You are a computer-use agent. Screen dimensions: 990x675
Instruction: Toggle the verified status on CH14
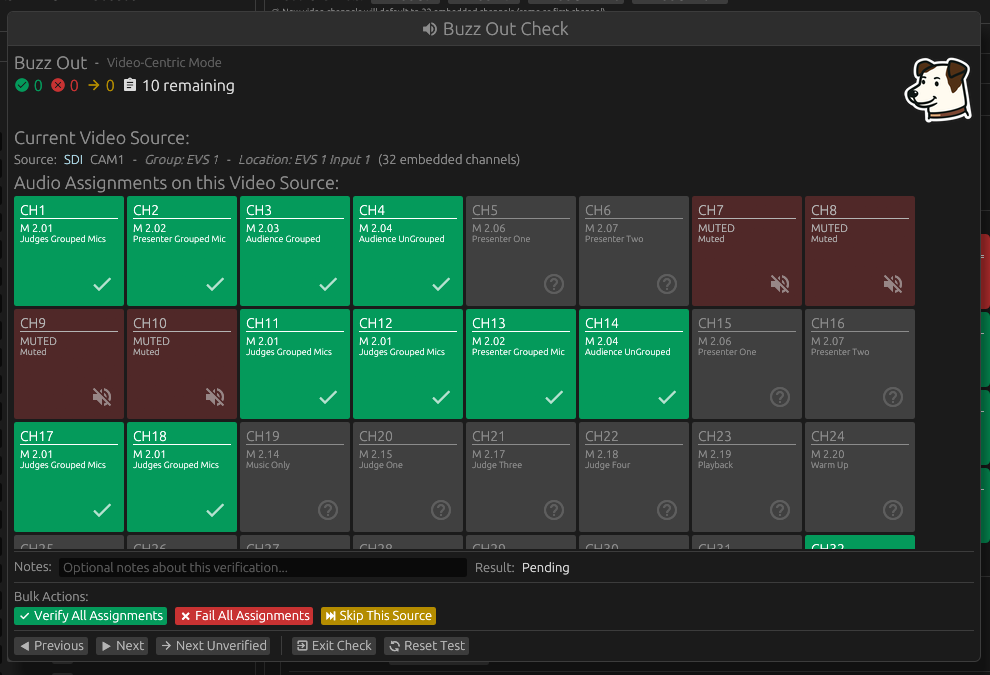[666, 397]
